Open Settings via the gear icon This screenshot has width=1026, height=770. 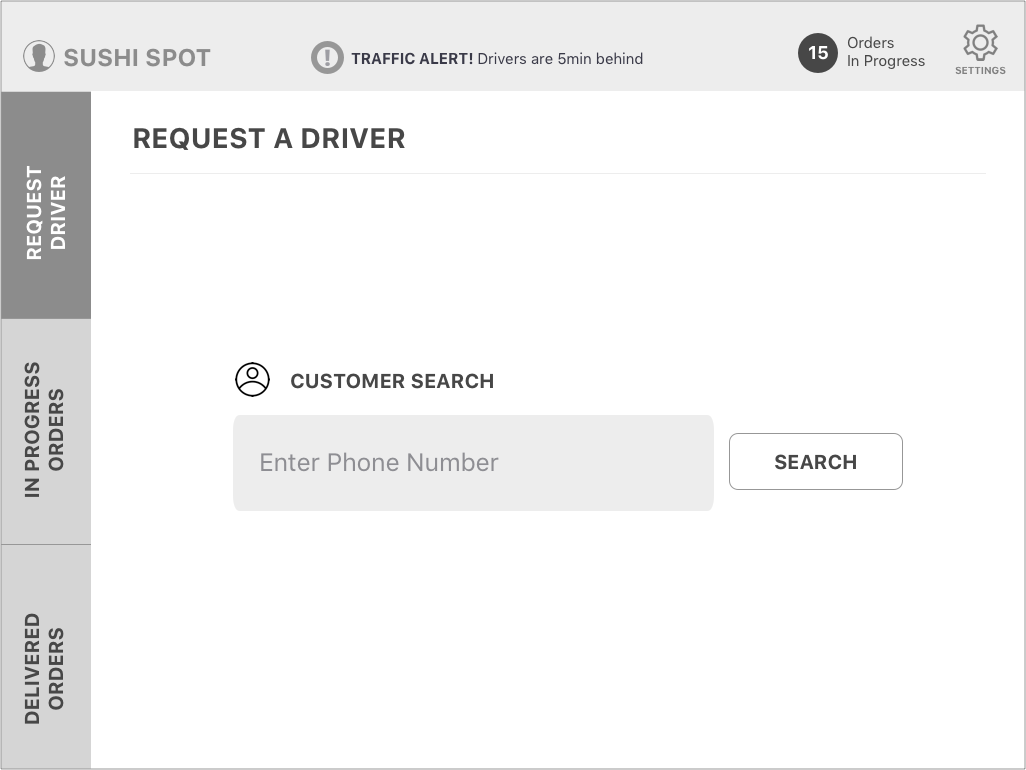pos(980,43)
